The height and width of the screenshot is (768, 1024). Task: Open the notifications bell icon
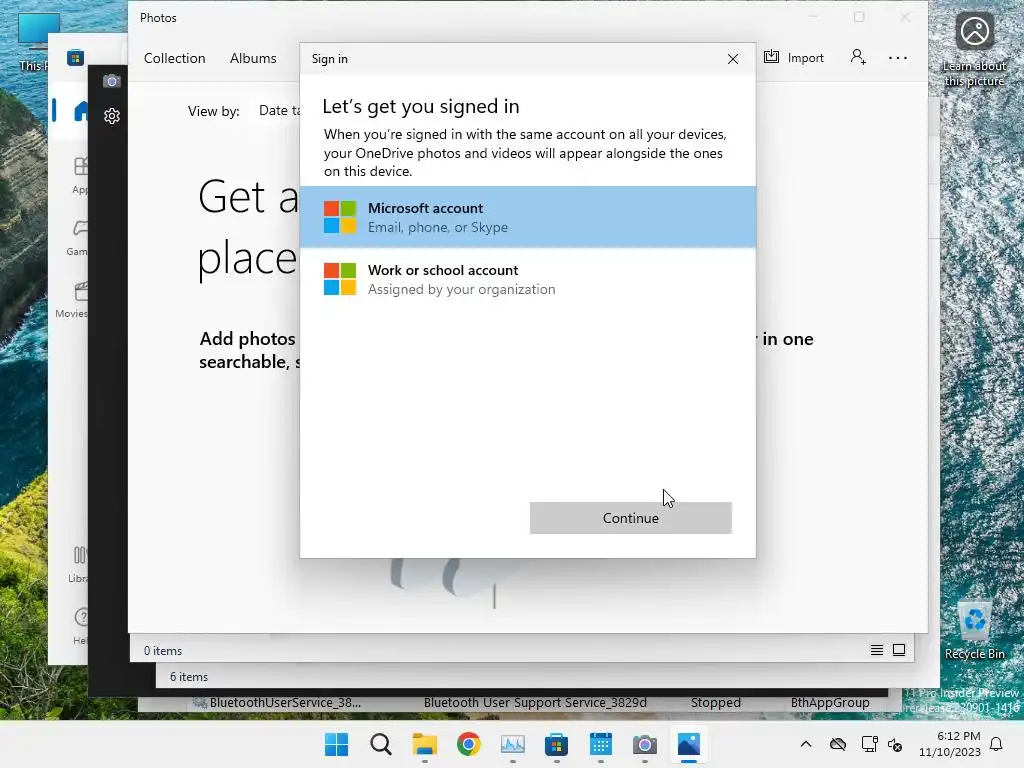pyautogui.click(x=996, y=744)
